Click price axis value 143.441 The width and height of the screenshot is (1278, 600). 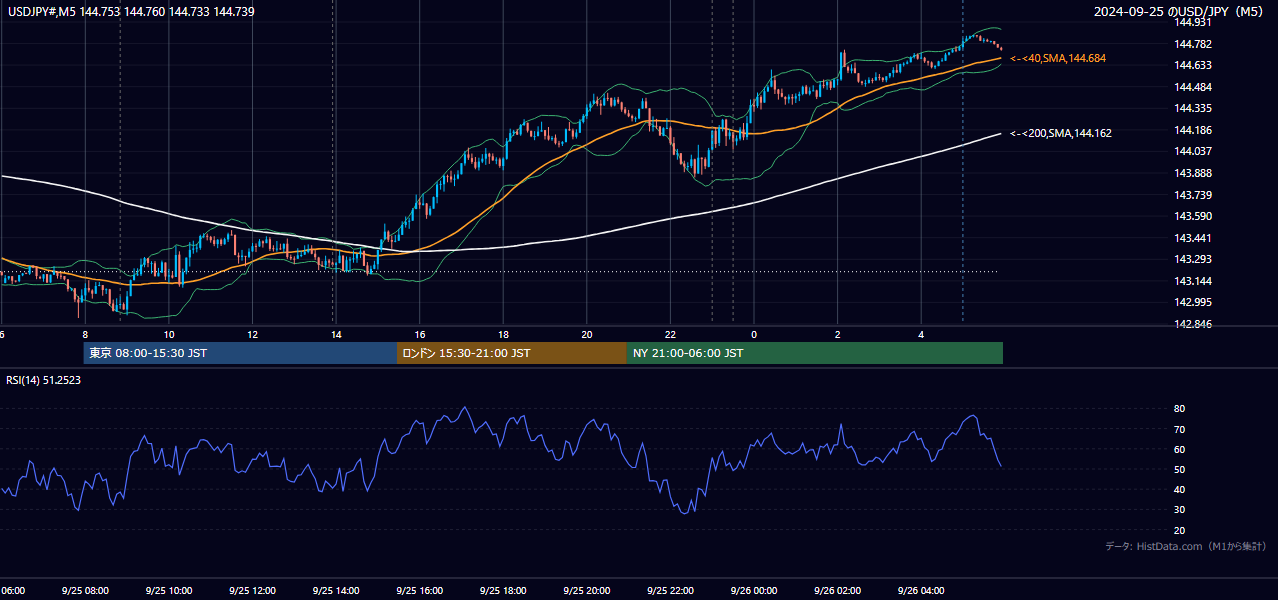[1194, 238]
